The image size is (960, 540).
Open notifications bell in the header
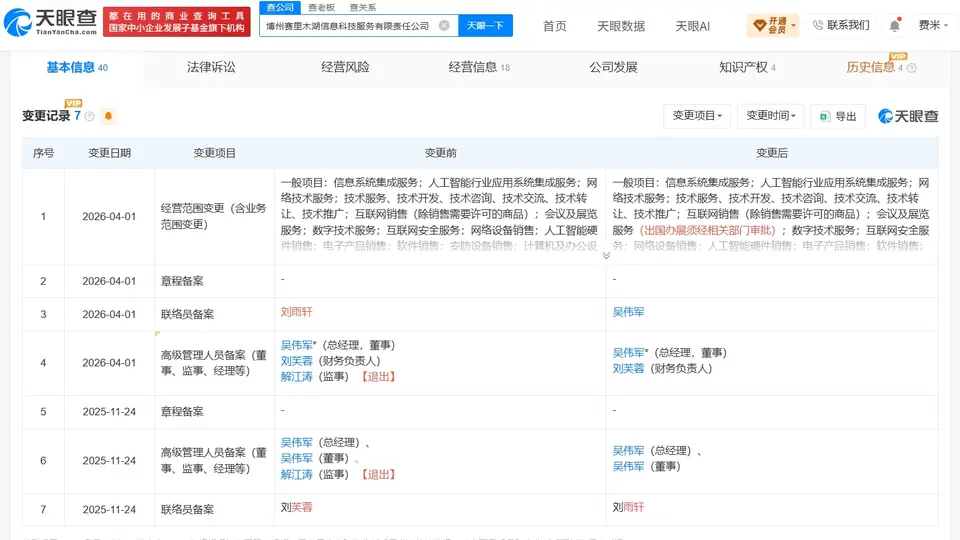tap(894, 25)
